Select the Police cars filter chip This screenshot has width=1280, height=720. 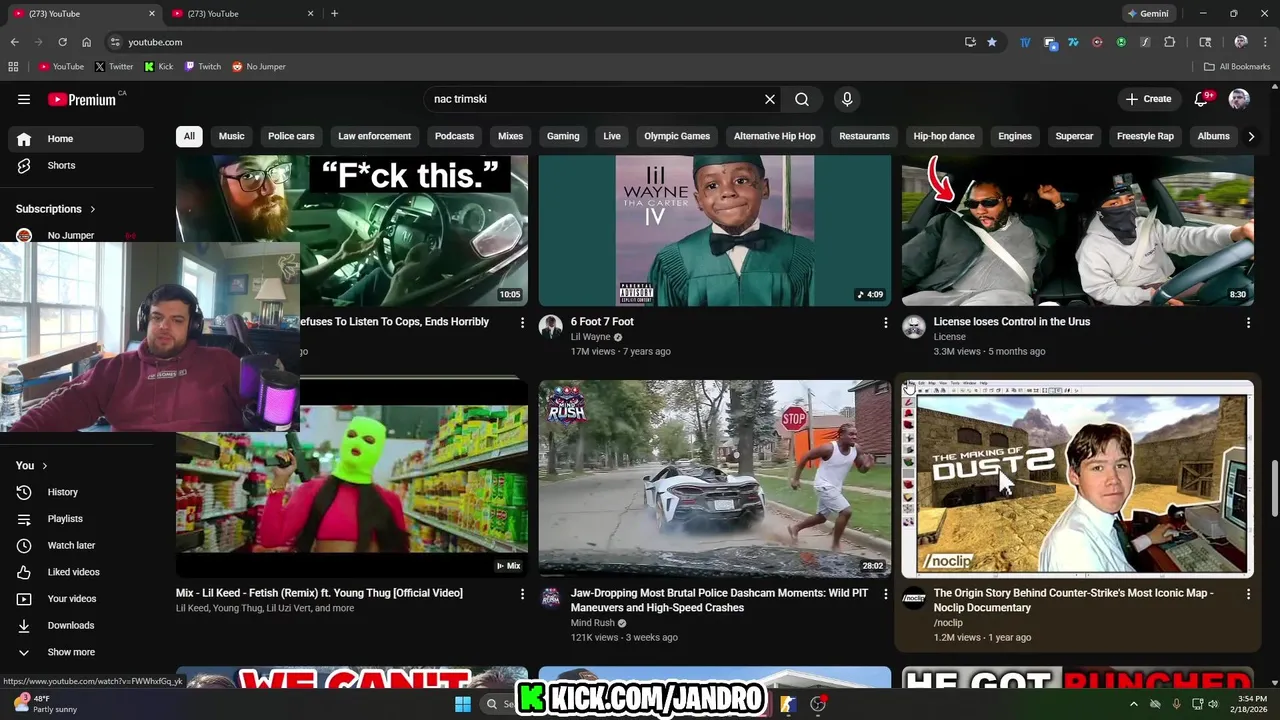coord(291,136)
